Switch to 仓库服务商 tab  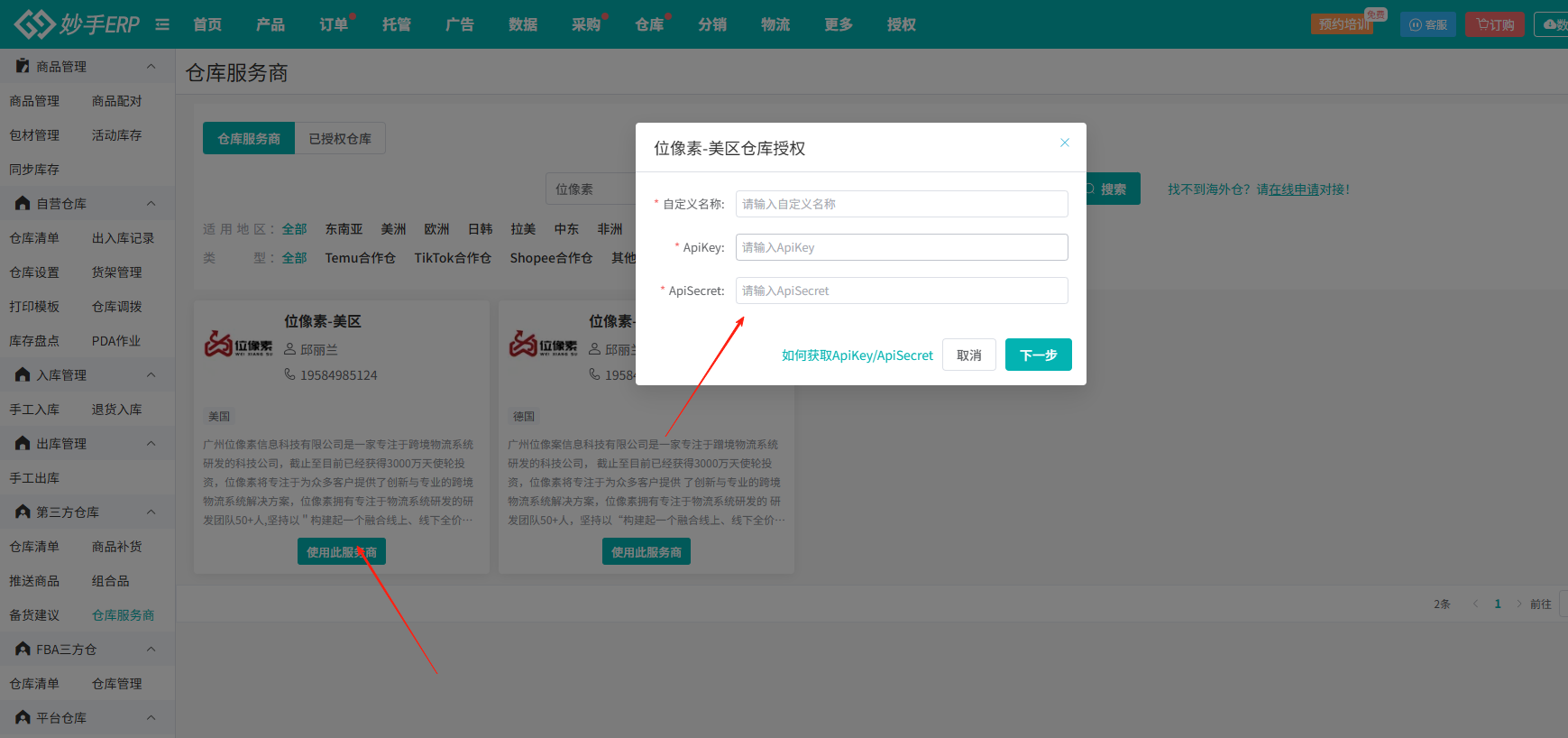pos(249,138)
